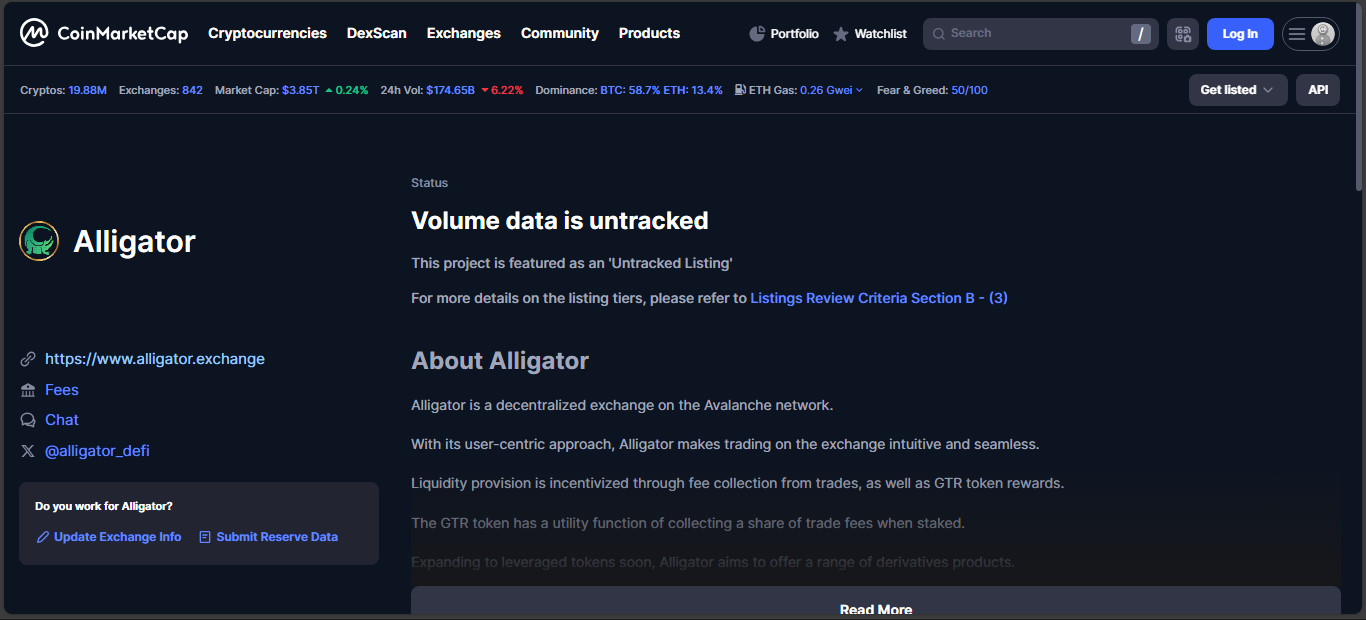Open the DexScan menu item
This screenshot has width=1366, height=620.
point(376,33)
